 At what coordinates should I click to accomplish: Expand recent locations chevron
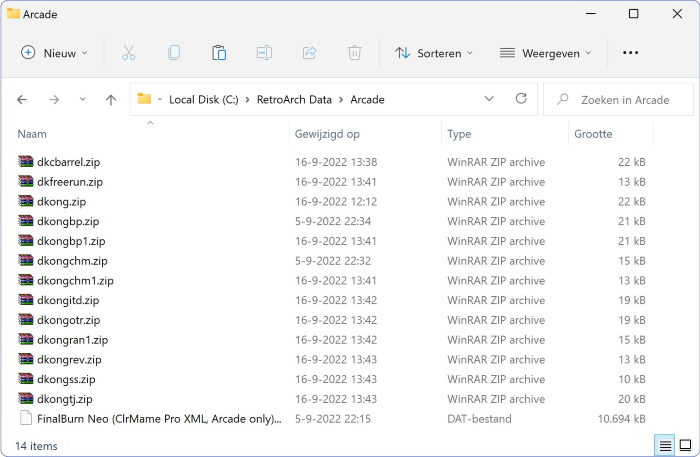click(83, 99)
